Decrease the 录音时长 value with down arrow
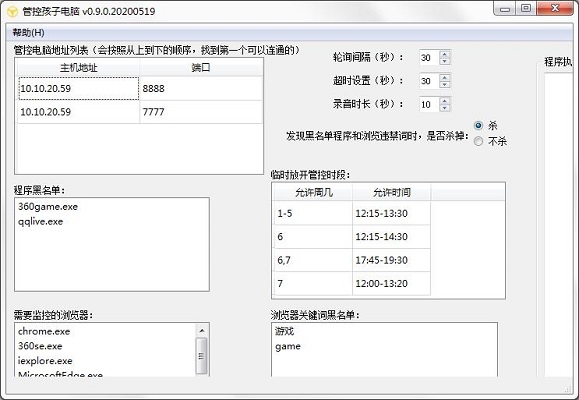Viewport: 579px width, 400px height. point(445,108)
